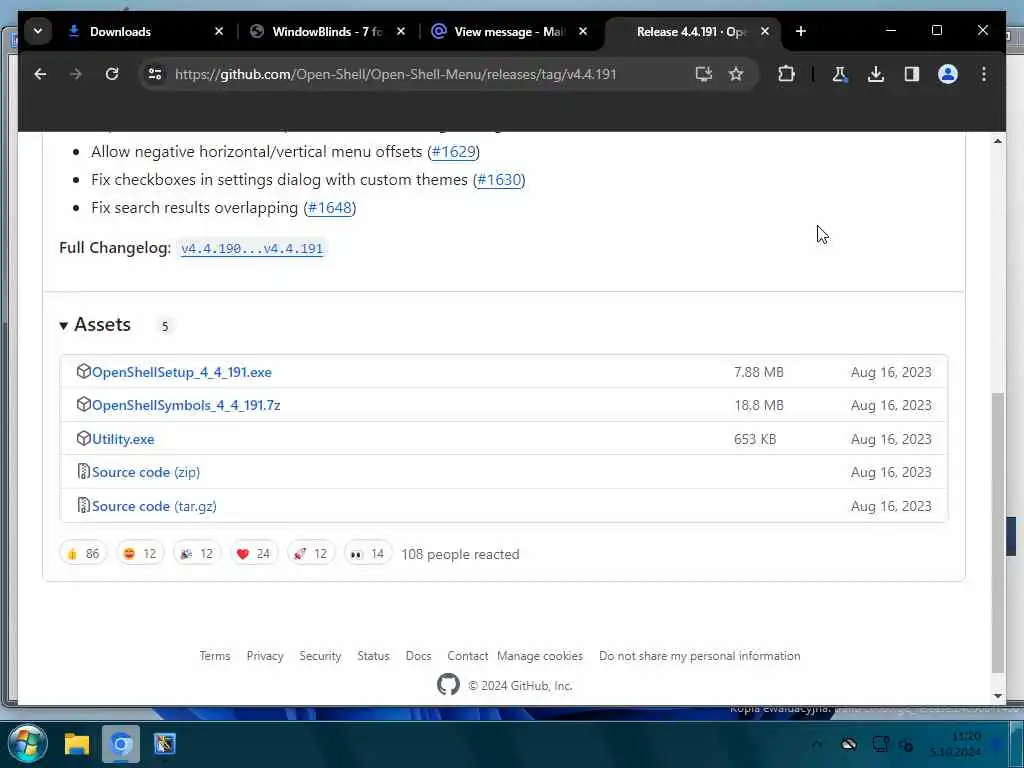Download OpenShellSetup_4_4_191.exe
The image size is (1024, 768).
coord(182,372)
